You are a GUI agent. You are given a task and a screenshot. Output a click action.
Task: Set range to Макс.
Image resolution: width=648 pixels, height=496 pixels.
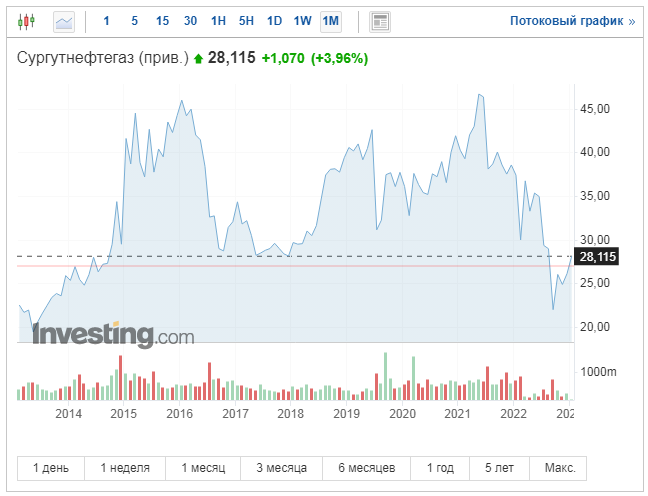pyautogui.click(x=559, y=468)
